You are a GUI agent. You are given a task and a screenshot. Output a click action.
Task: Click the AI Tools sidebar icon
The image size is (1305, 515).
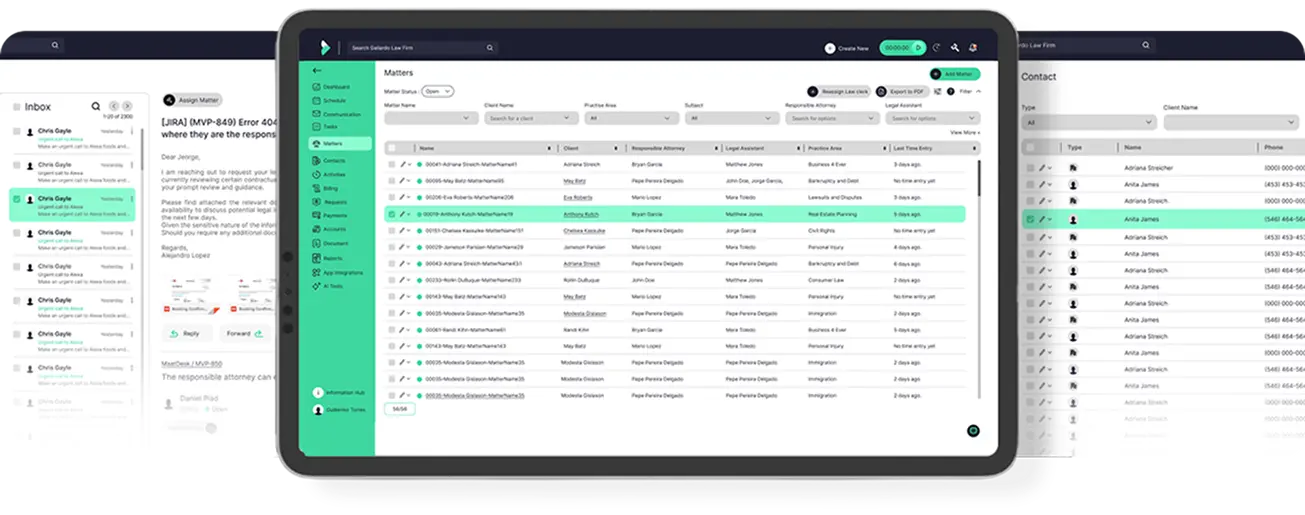tap(316, 286)
